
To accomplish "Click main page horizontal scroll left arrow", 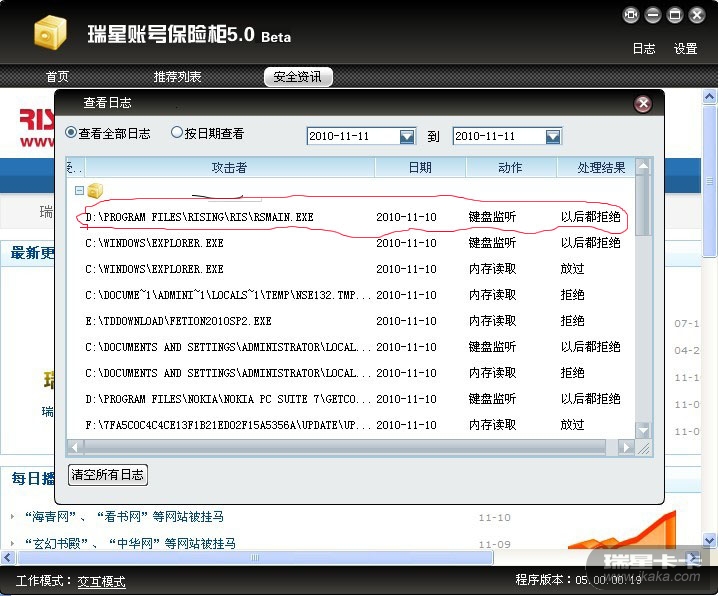I will click(8, 558).
